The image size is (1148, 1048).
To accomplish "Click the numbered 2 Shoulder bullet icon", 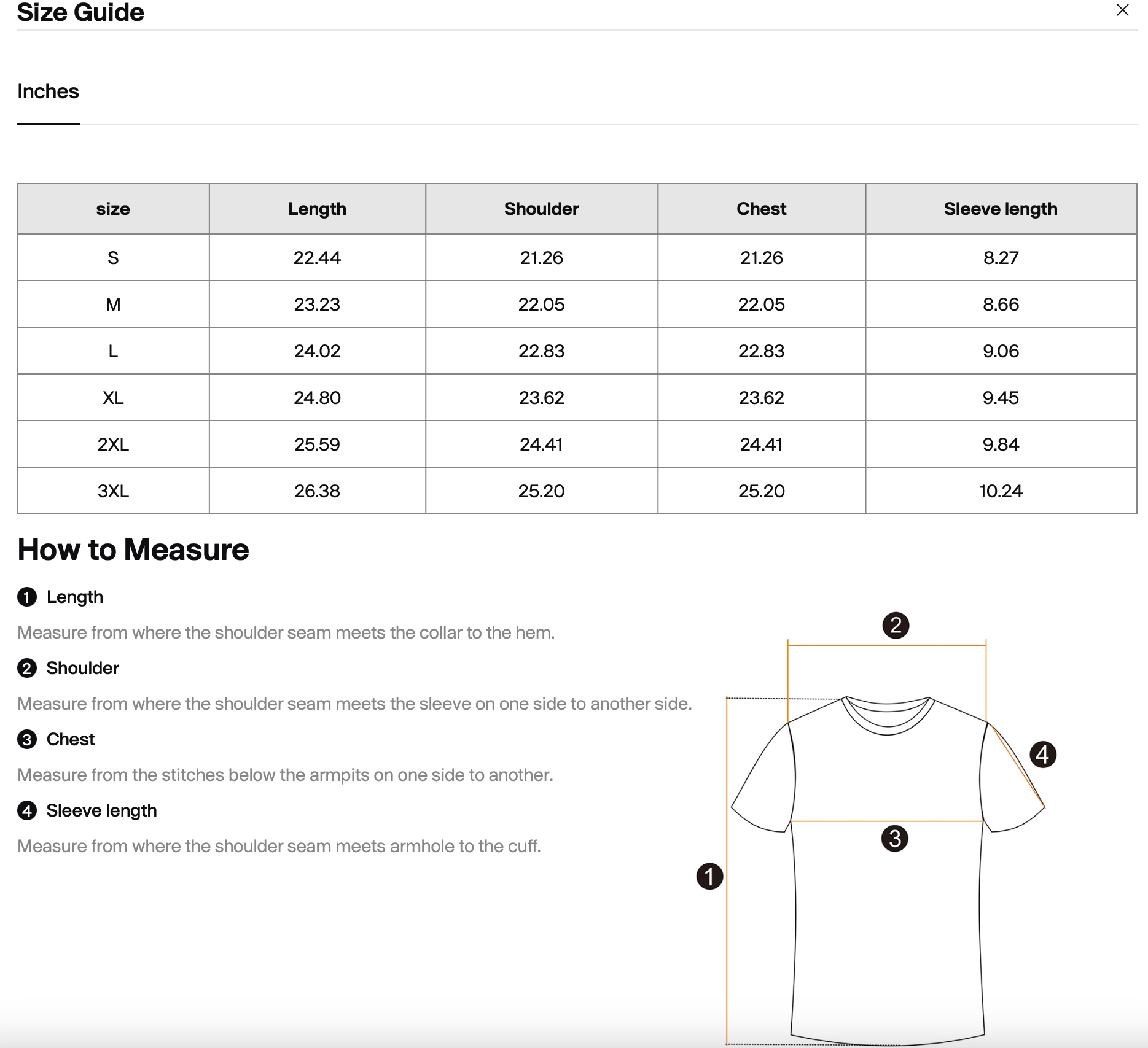I will coord(27,668).
